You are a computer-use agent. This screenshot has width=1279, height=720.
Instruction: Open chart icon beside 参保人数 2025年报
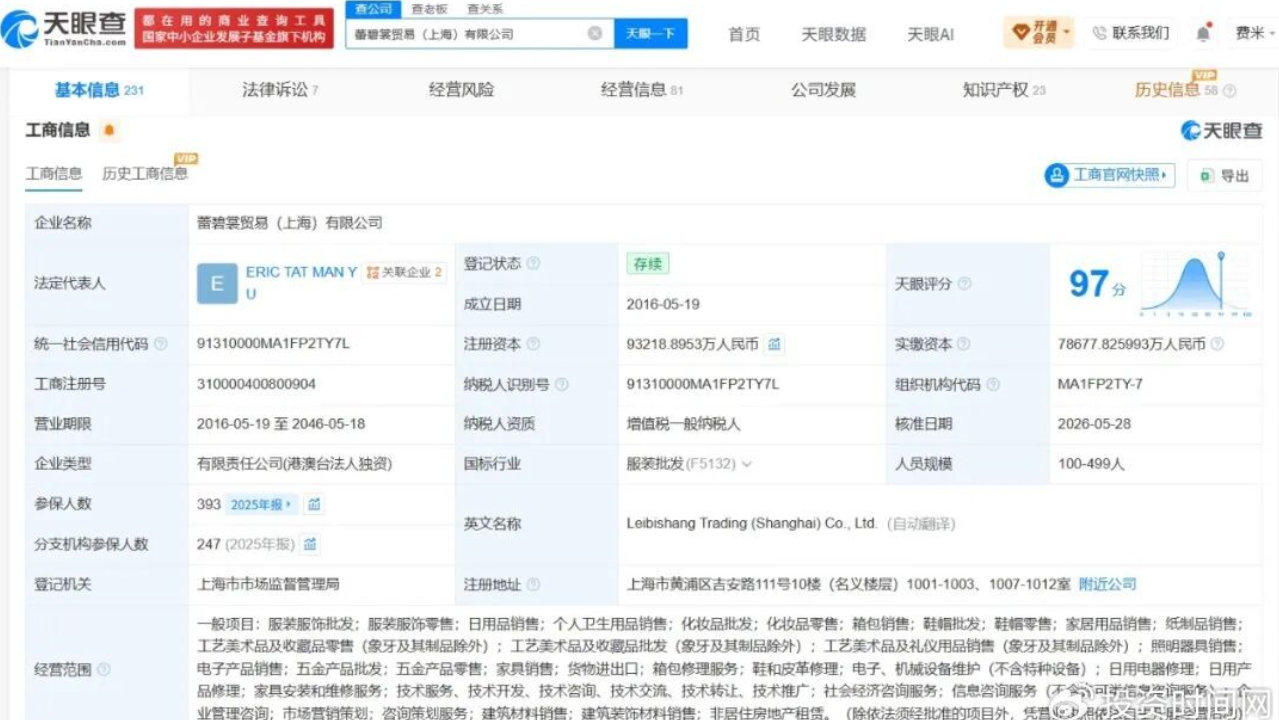[314, 504]
